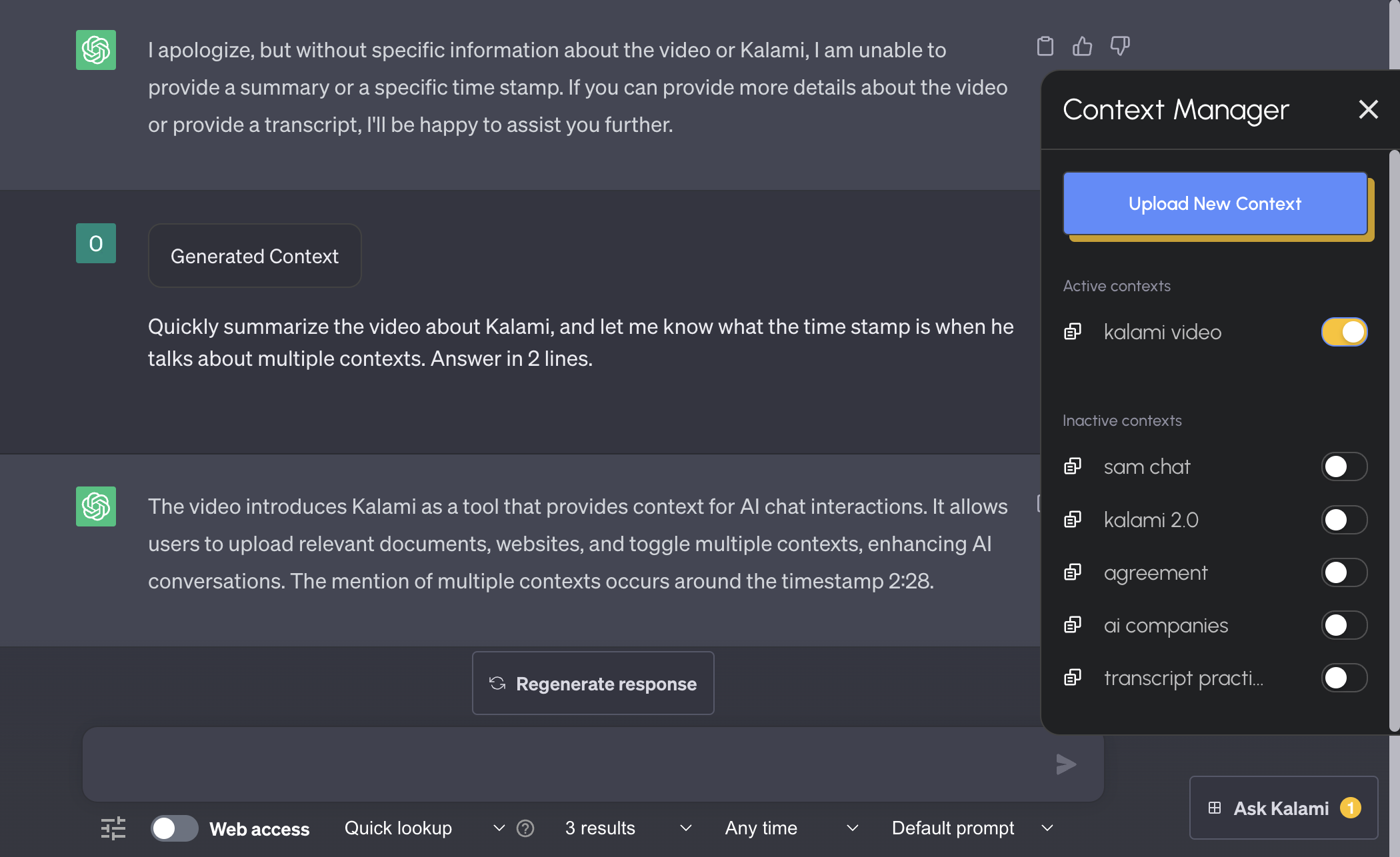Expand the 3 results dropdown

628,828
